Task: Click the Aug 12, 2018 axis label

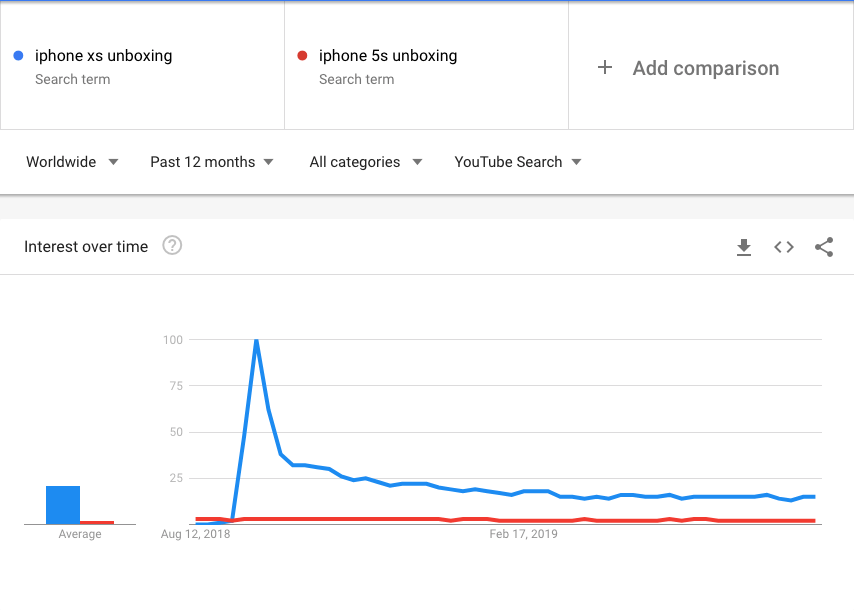Action: click(x=196, y=534)
